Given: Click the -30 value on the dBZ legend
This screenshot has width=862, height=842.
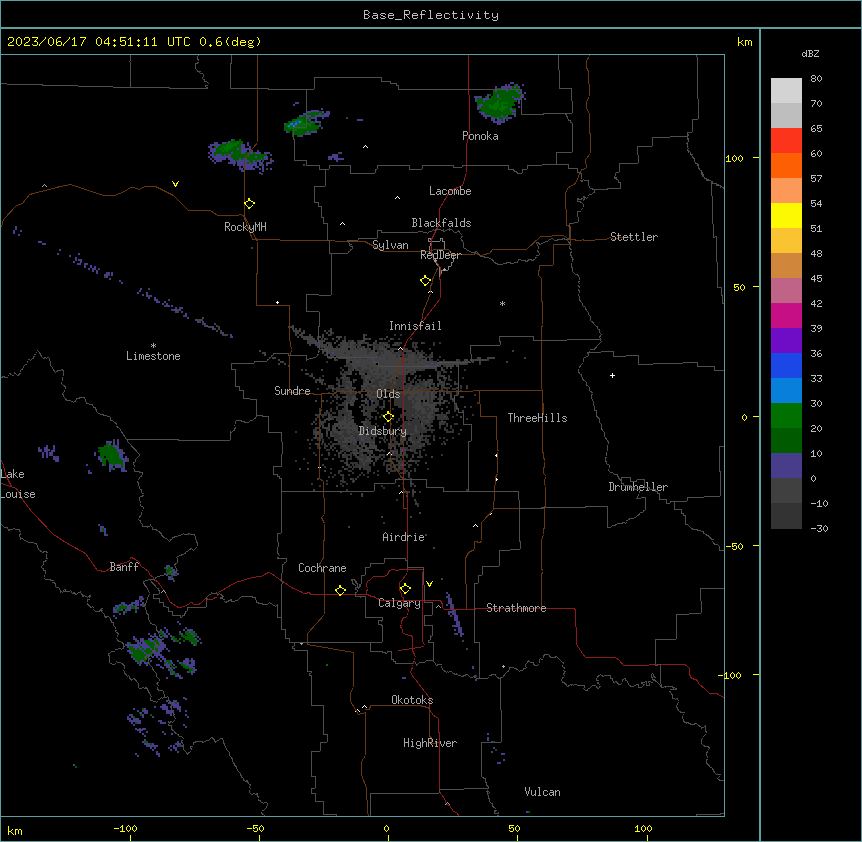Looking at the screenshot, I should (819, 528).
